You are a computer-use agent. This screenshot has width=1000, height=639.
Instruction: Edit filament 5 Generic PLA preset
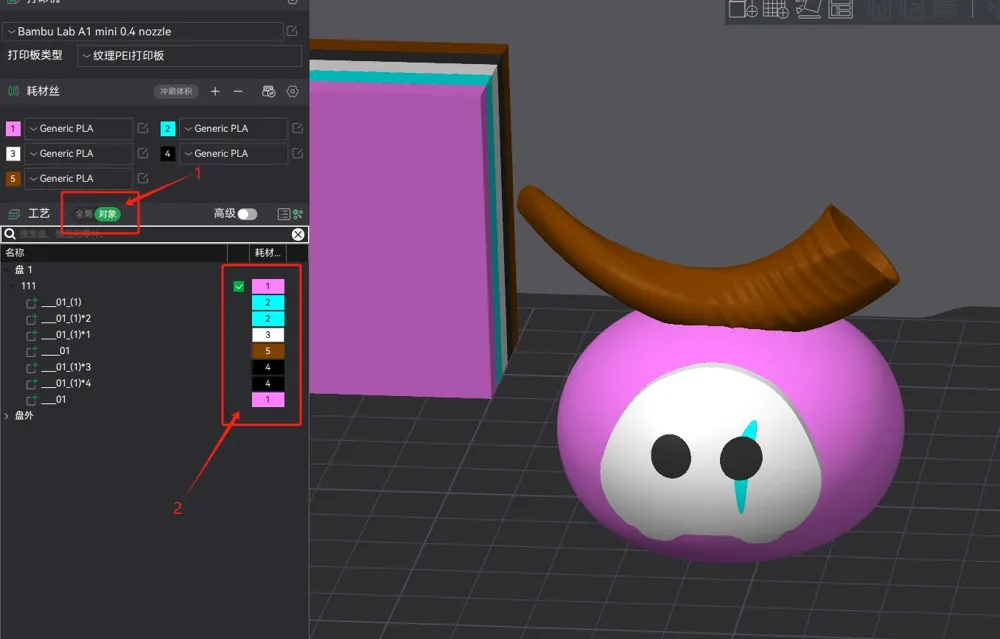[143, 178]
